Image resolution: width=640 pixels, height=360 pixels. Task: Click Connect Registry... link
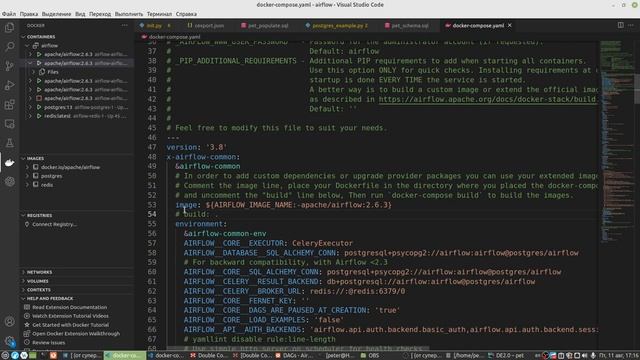(x=54, y=224)
